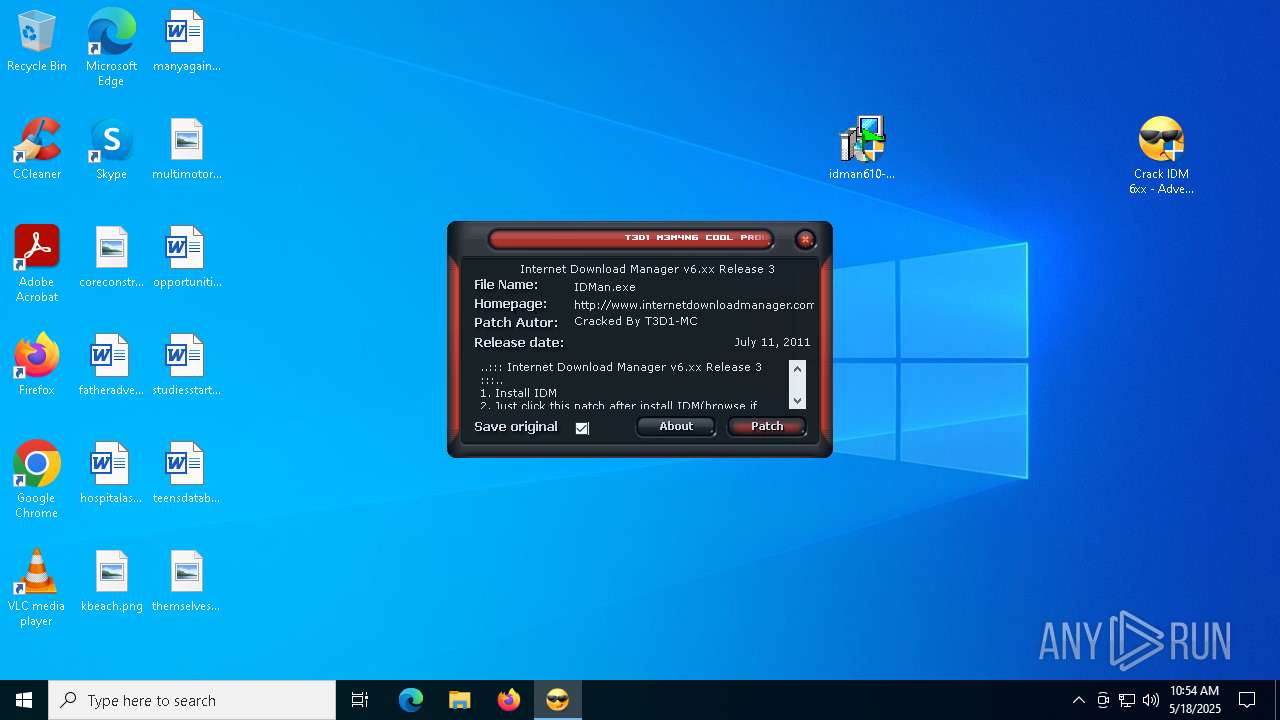
Task: Click the taskbar search box
Action: click(x=192, y=700)
